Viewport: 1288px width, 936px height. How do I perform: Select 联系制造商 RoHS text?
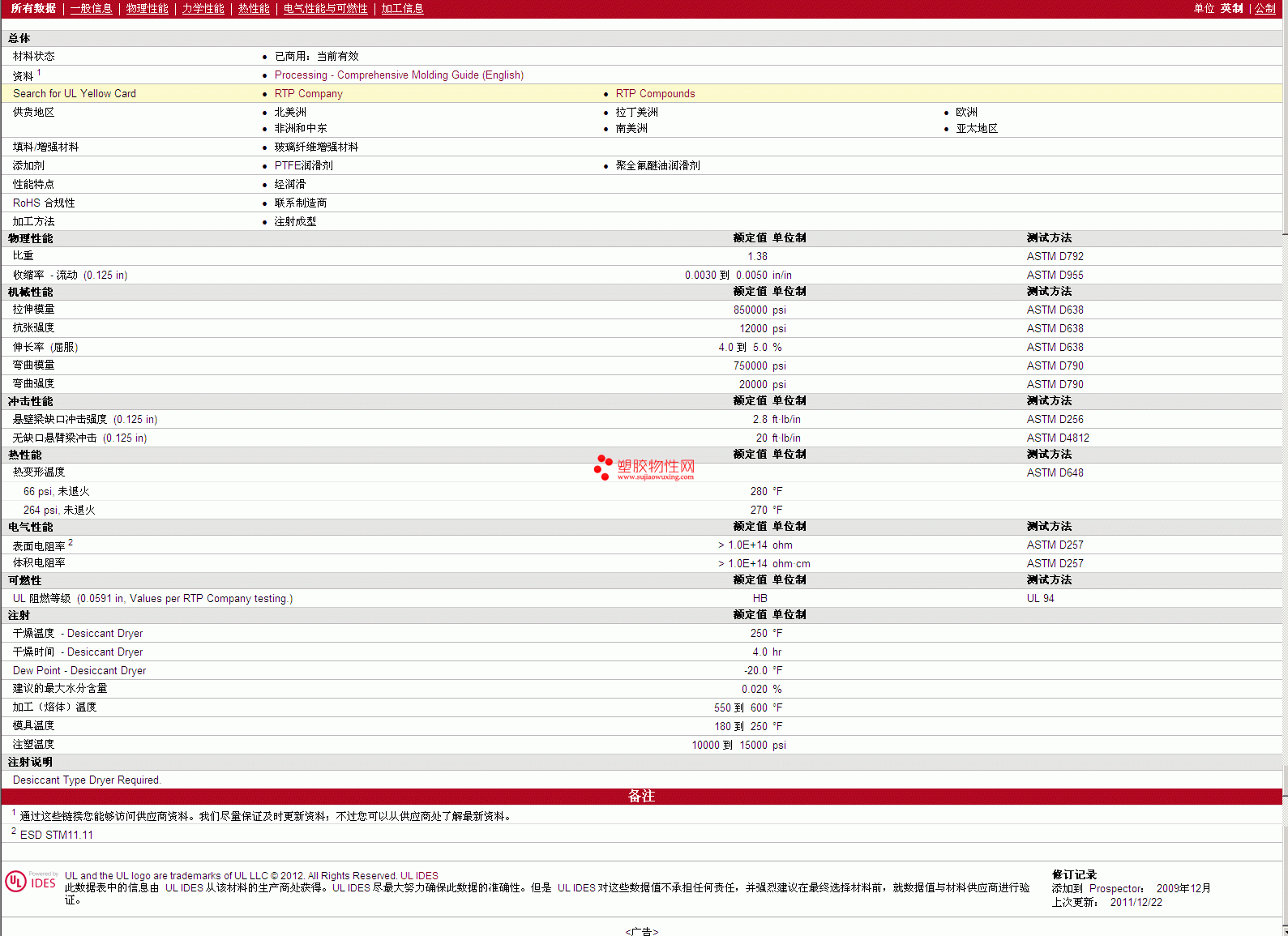300,203
